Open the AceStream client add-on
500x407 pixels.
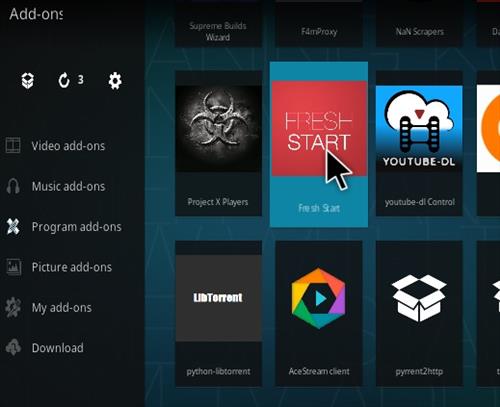click(319, 313)
